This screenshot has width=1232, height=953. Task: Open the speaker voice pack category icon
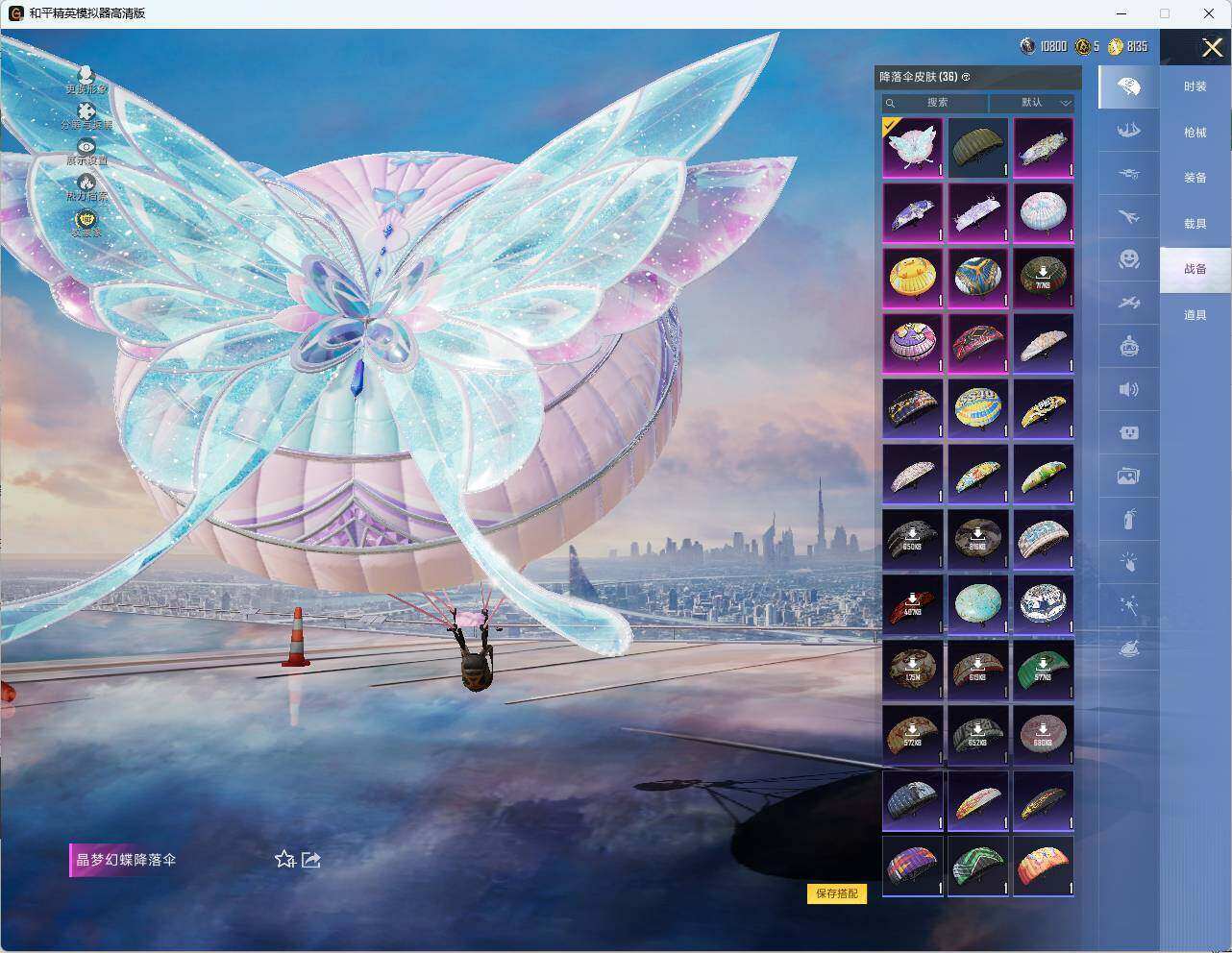pyautogui.click(x=1128, y=389)
